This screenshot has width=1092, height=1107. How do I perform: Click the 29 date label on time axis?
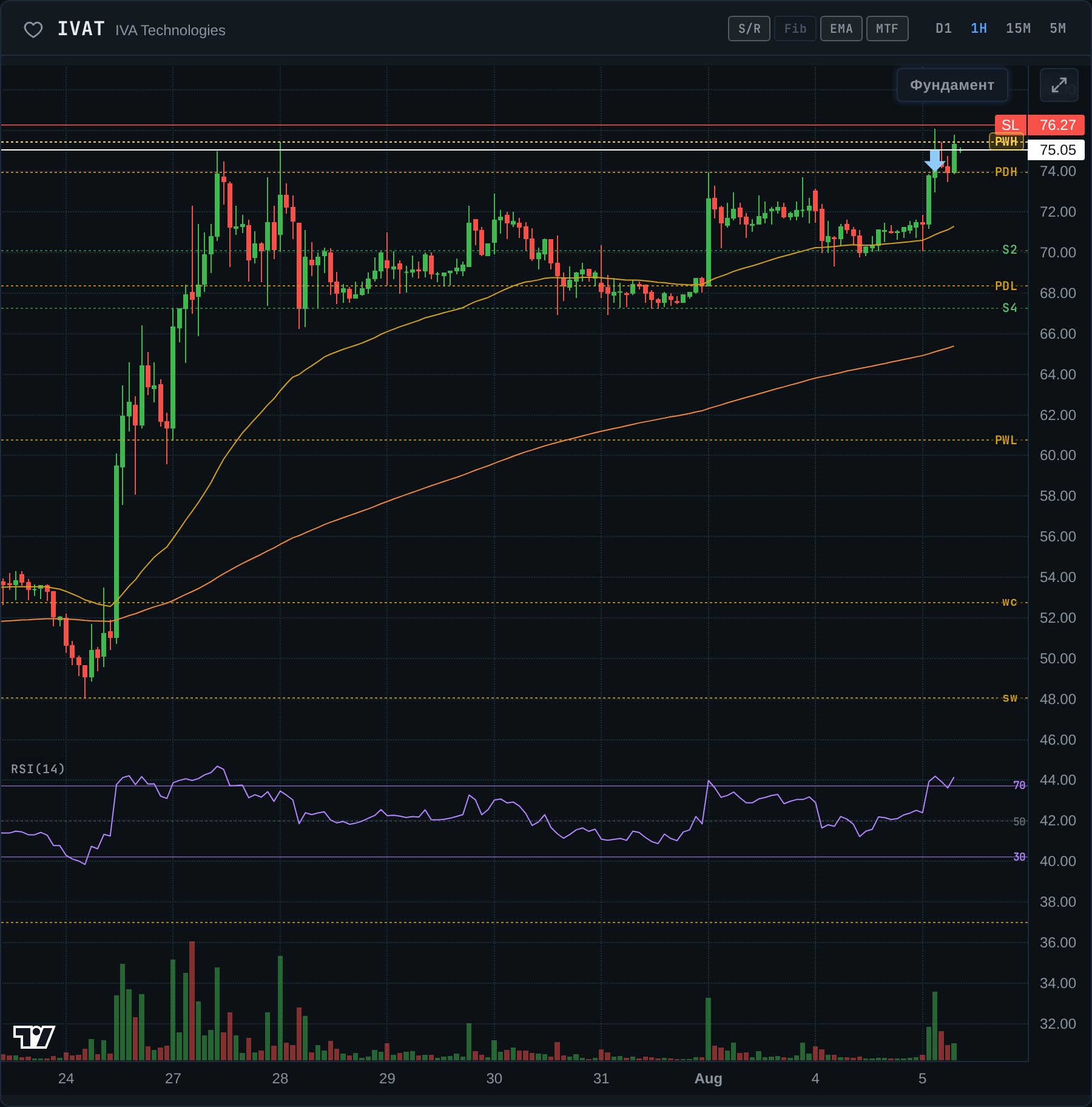387,1078
